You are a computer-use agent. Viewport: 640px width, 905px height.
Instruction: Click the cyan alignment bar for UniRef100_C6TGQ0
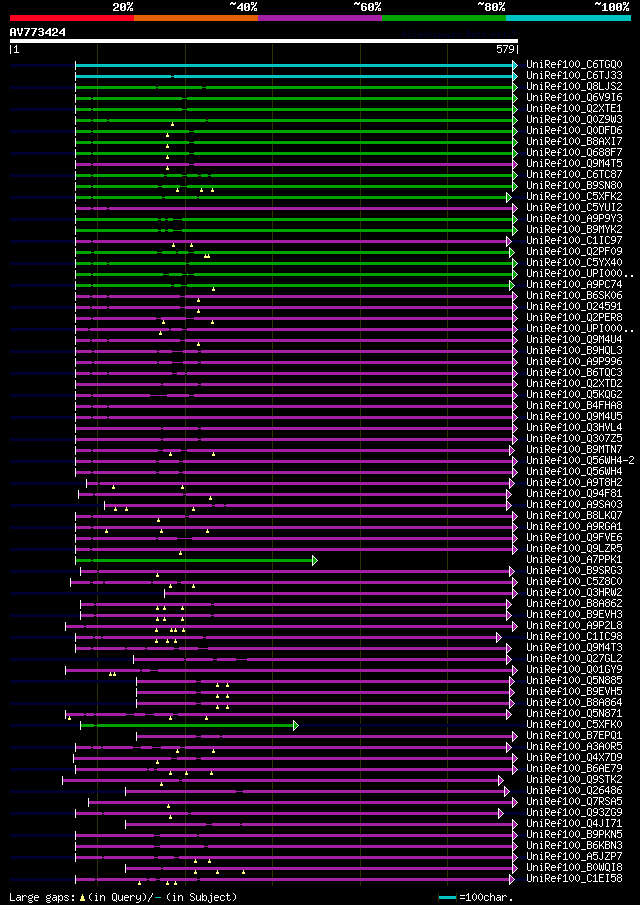tap(294, 65)
